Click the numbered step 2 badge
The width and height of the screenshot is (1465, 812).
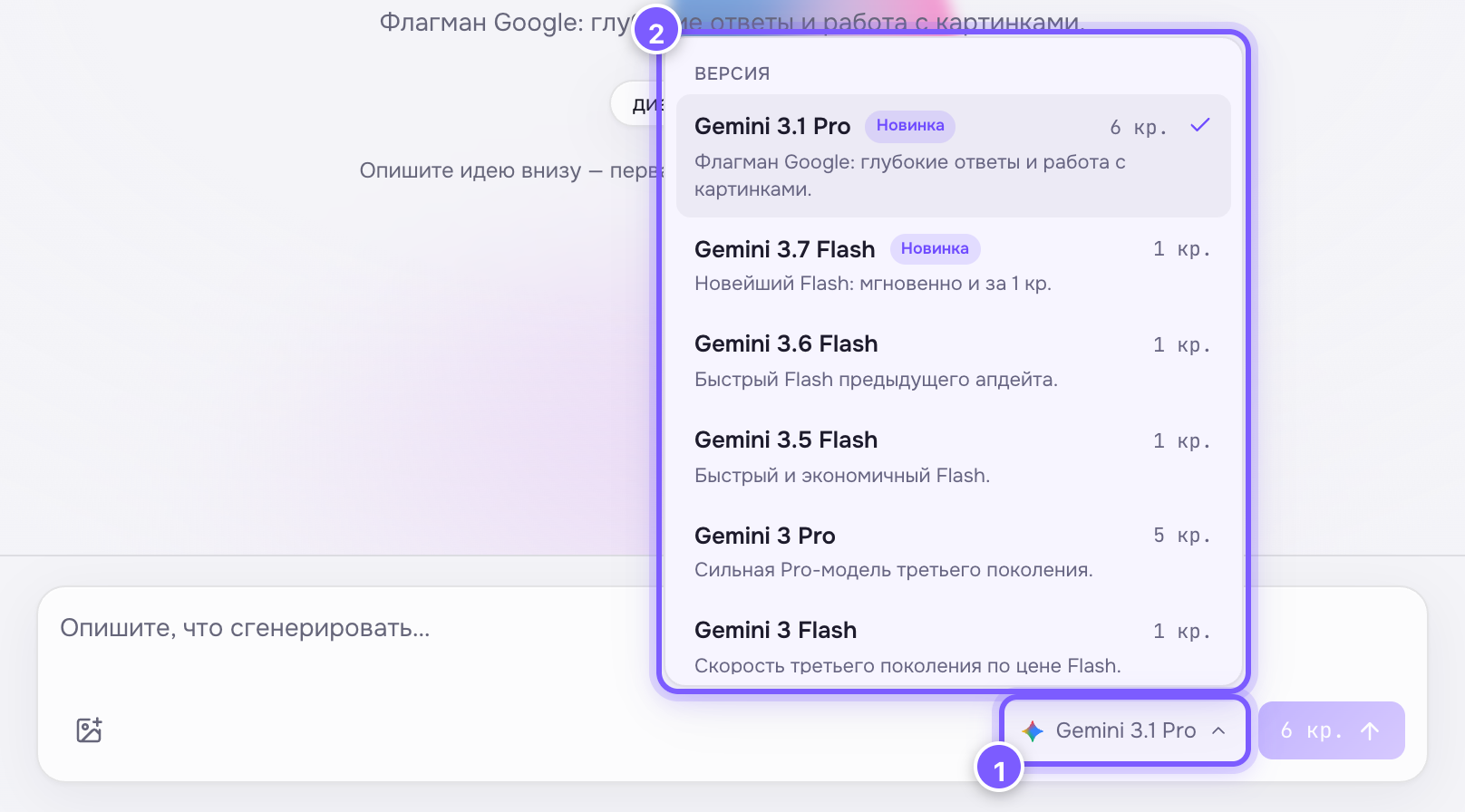656,33
